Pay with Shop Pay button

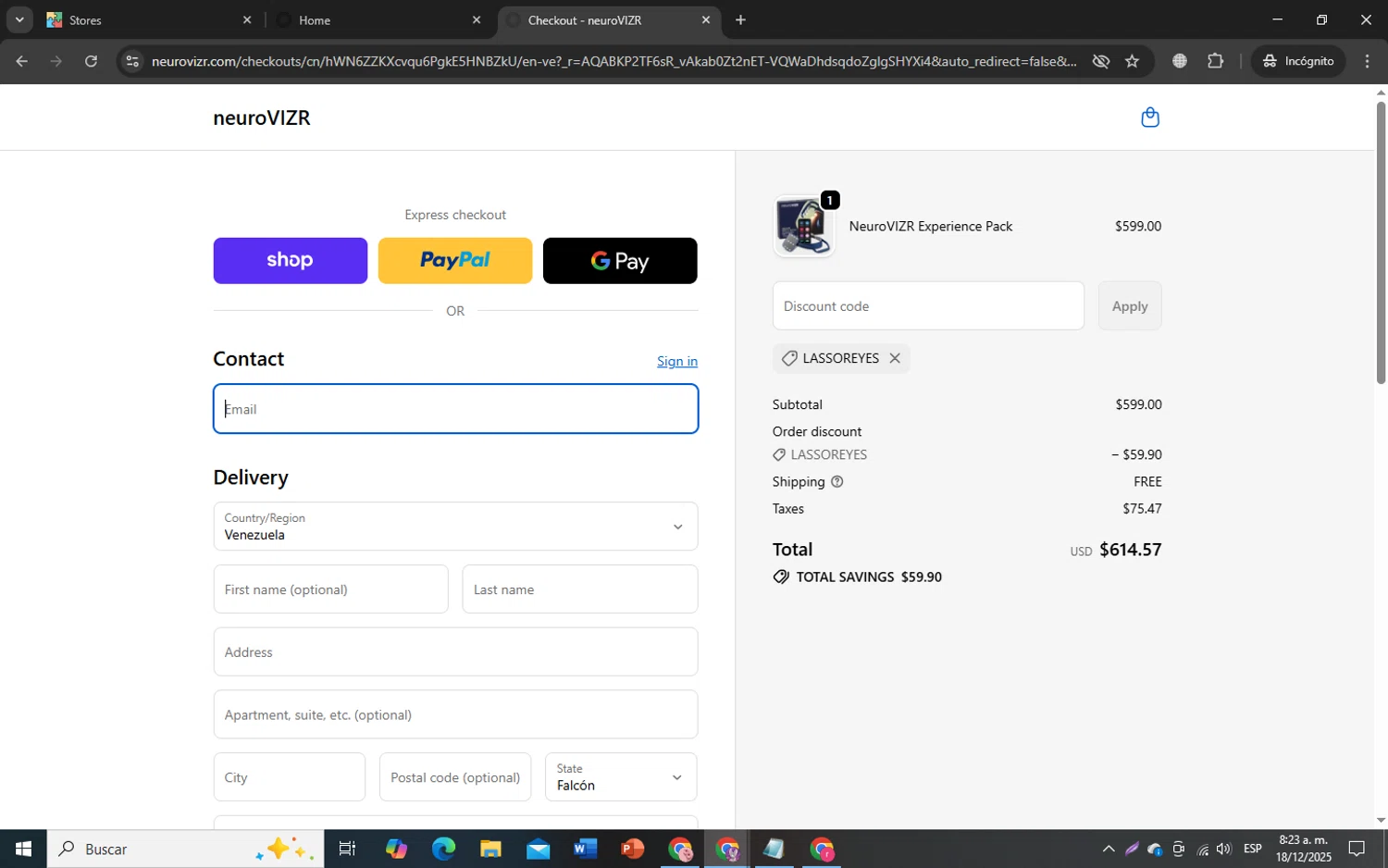coord(291,261)
